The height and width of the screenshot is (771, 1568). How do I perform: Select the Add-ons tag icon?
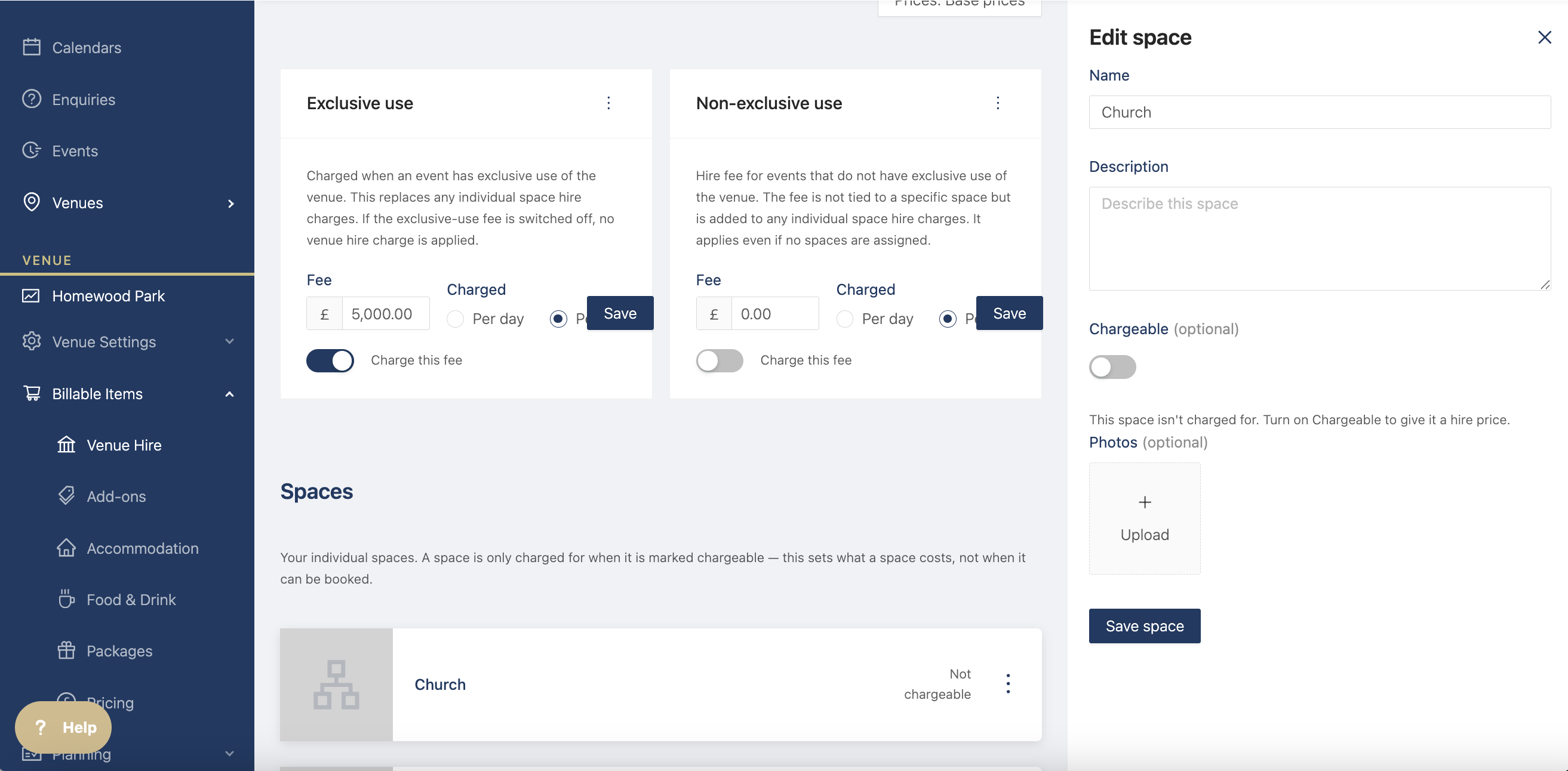tap(66, 496)
